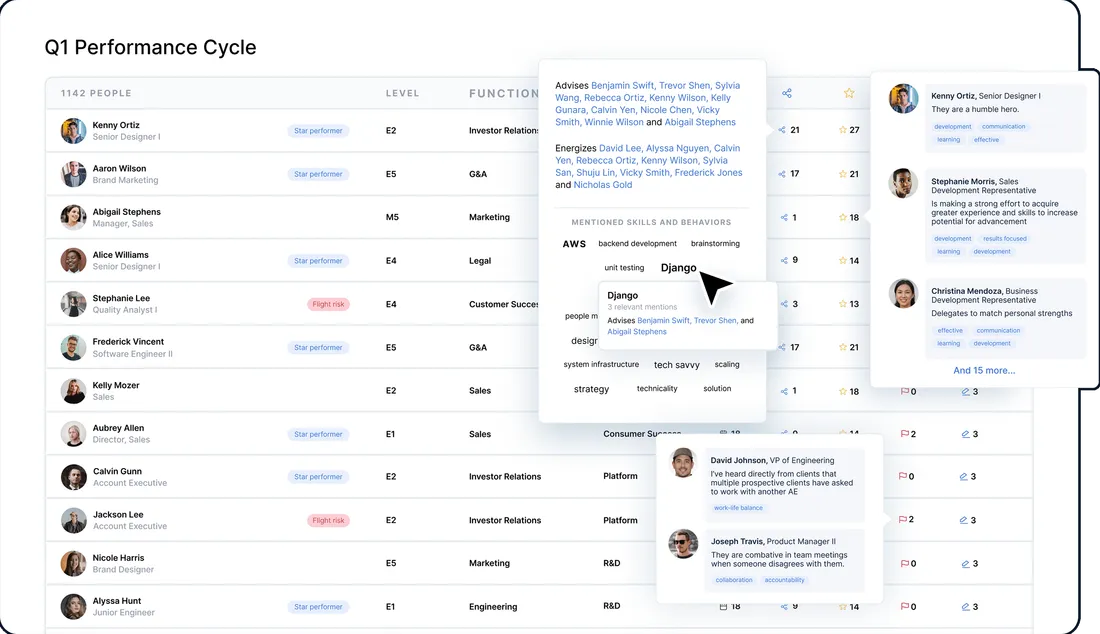Select the Winnie Wilson link in Advises list
Viewport: 1100px width, 634px height.
[614, 122]
